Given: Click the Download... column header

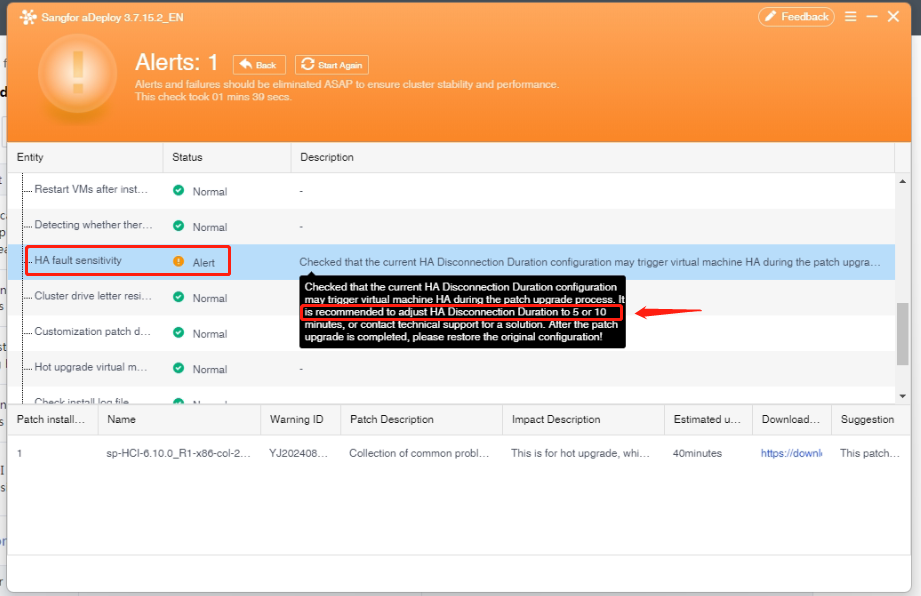Looking at the screenshot, I should point(791,419).
